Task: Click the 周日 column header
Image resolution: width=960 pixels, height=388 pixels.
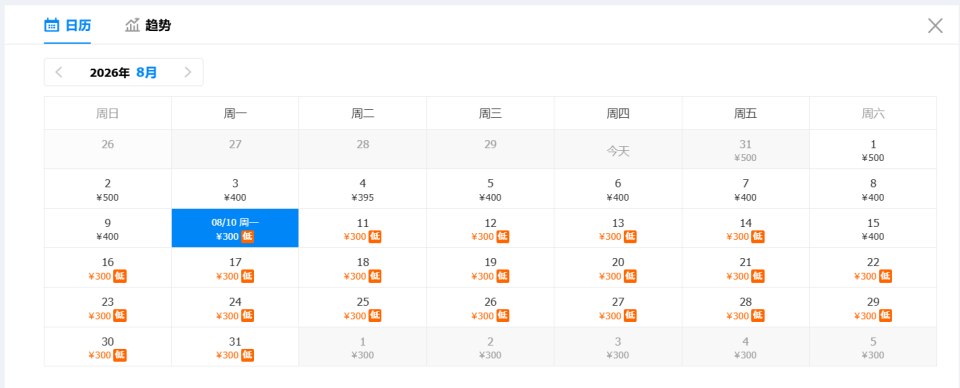Action: pyautogui.click(x=108, y=113)
